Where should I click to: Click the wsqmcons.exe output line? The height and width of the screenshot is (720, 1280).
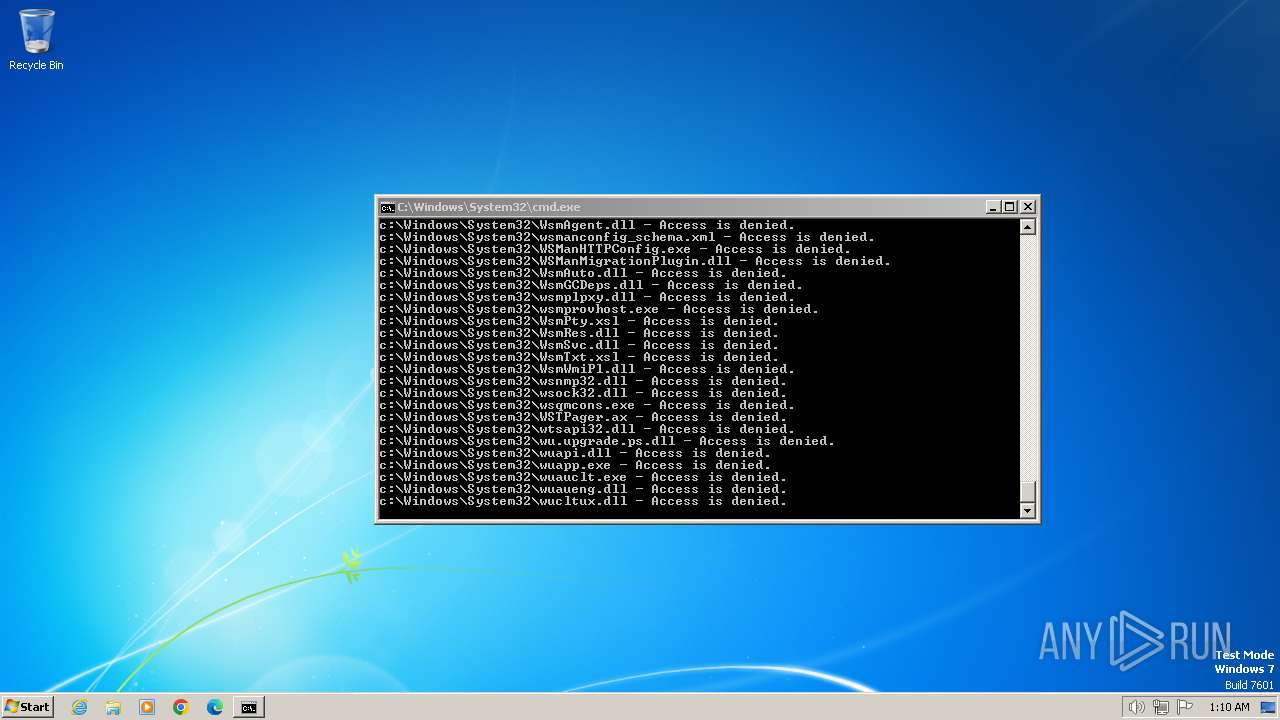point(587,405)
